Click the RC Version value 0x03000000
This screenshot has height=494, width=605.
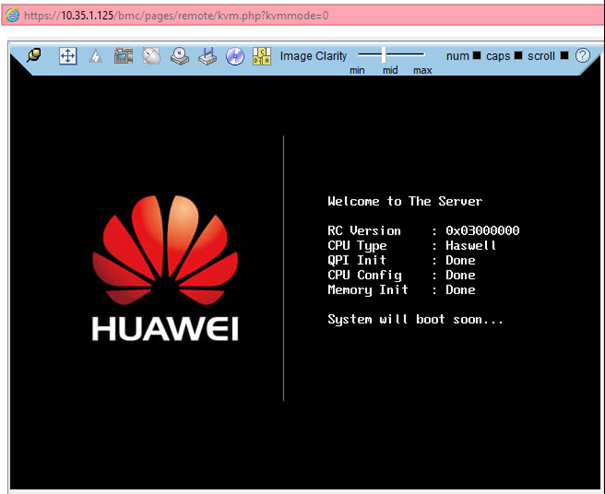coord(482,230)
